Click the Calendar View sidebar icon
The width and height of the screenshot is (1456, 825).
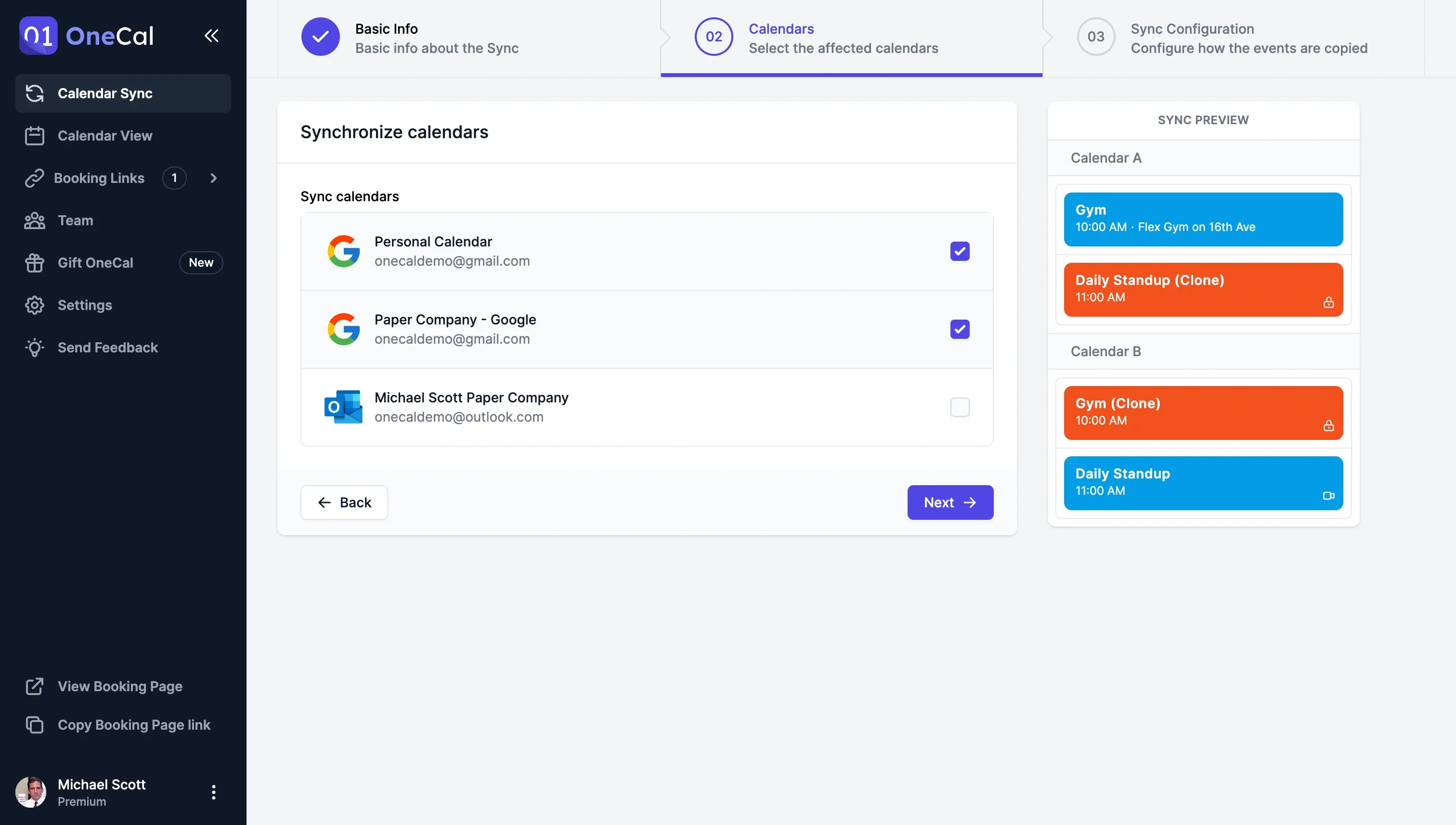coord(35,135)
